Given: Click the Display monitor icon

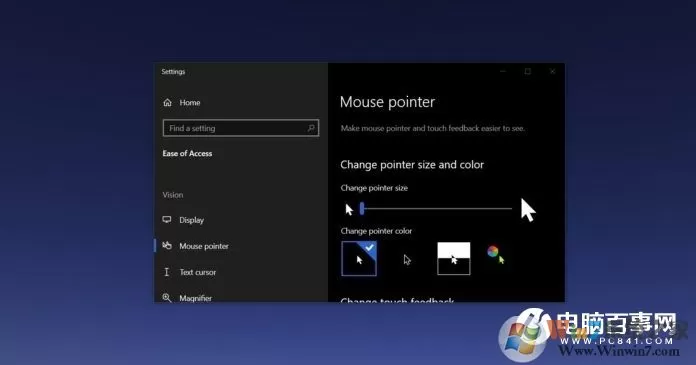Looking at the screenshot, I should tap(167, 220).
